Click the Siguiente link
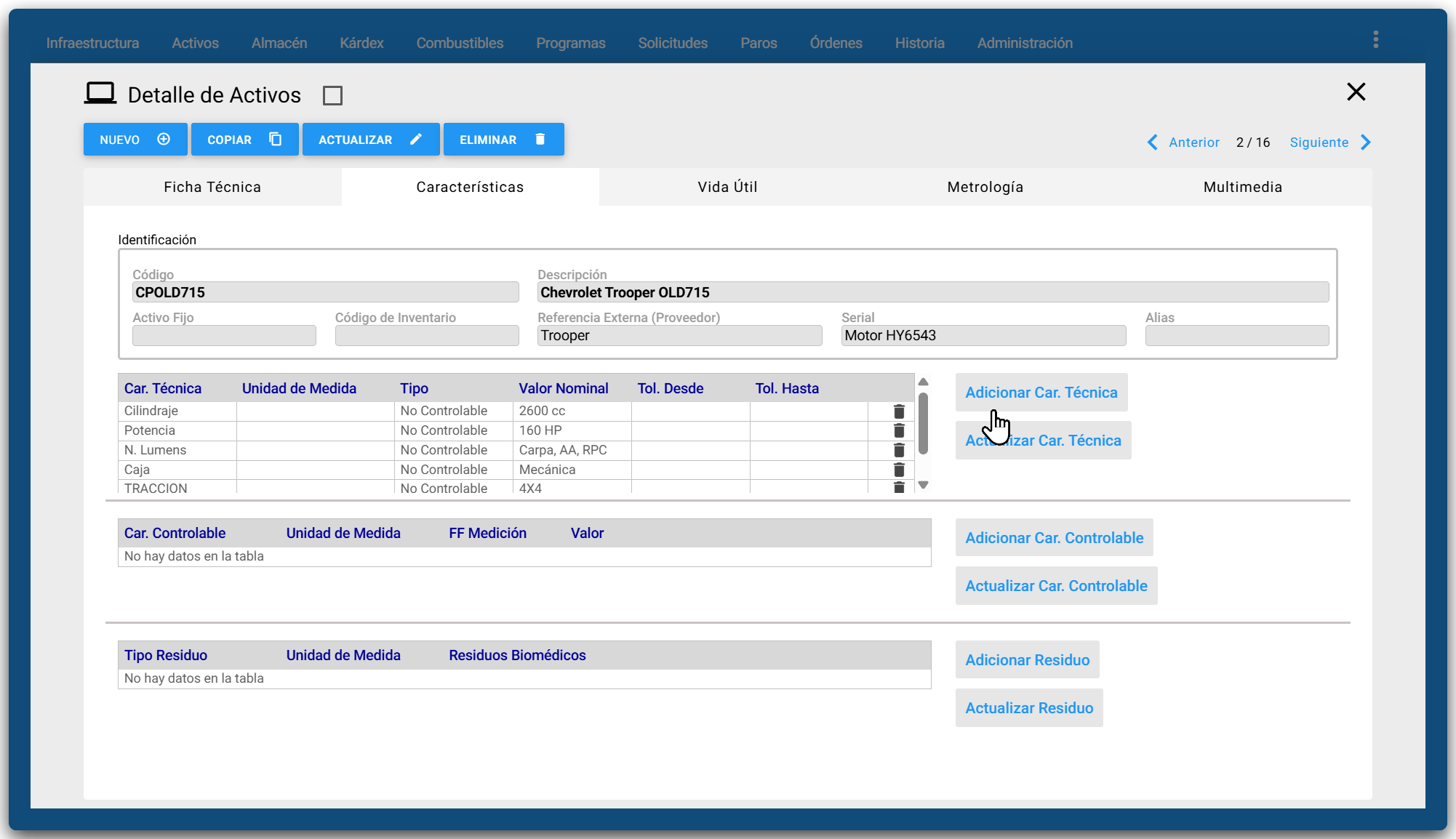This screenshot has width=1456, height=839. [x=1319, y=142]
